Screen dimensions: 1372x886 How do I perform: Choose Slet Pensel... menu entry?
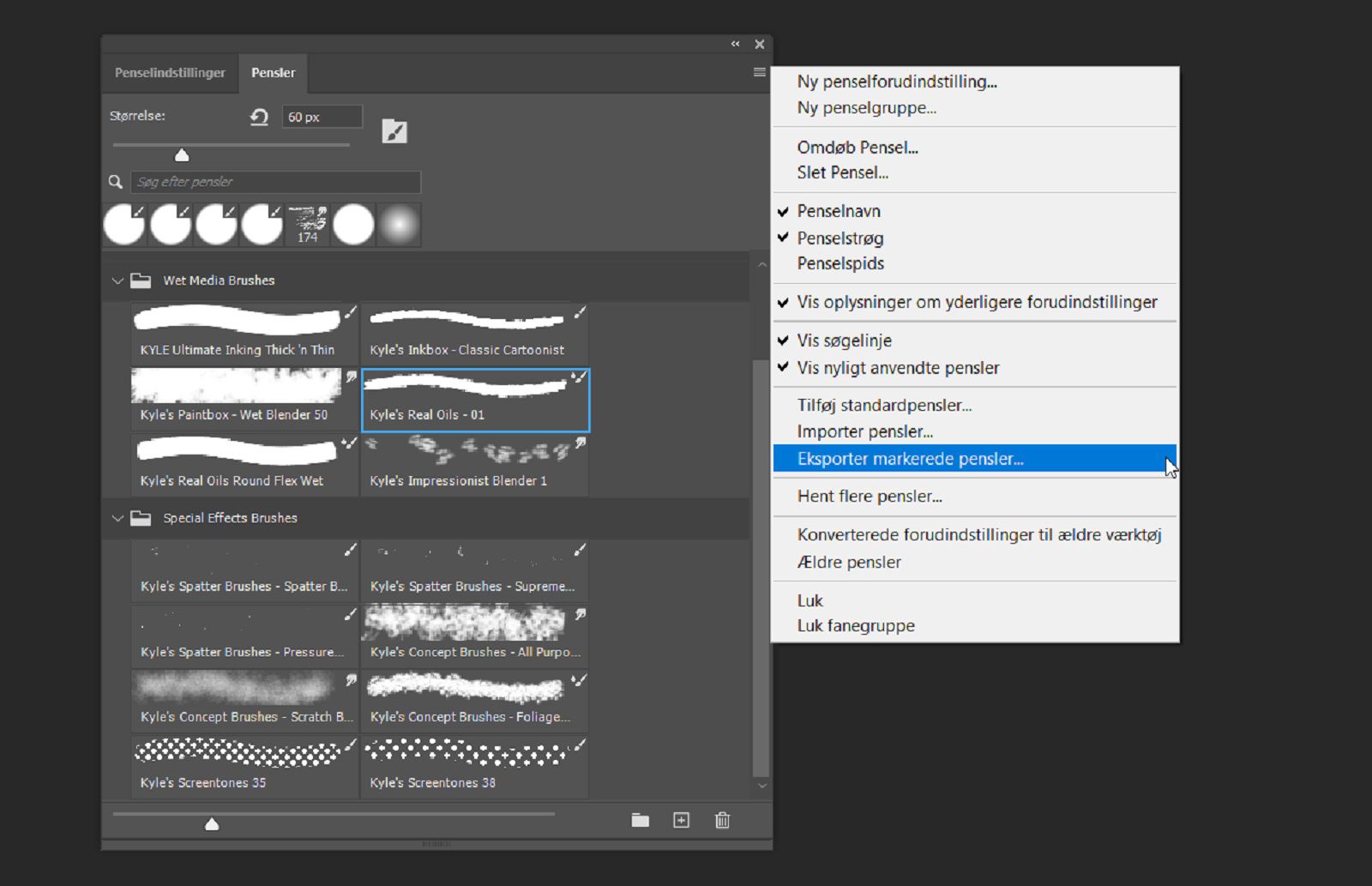point(975,172)
